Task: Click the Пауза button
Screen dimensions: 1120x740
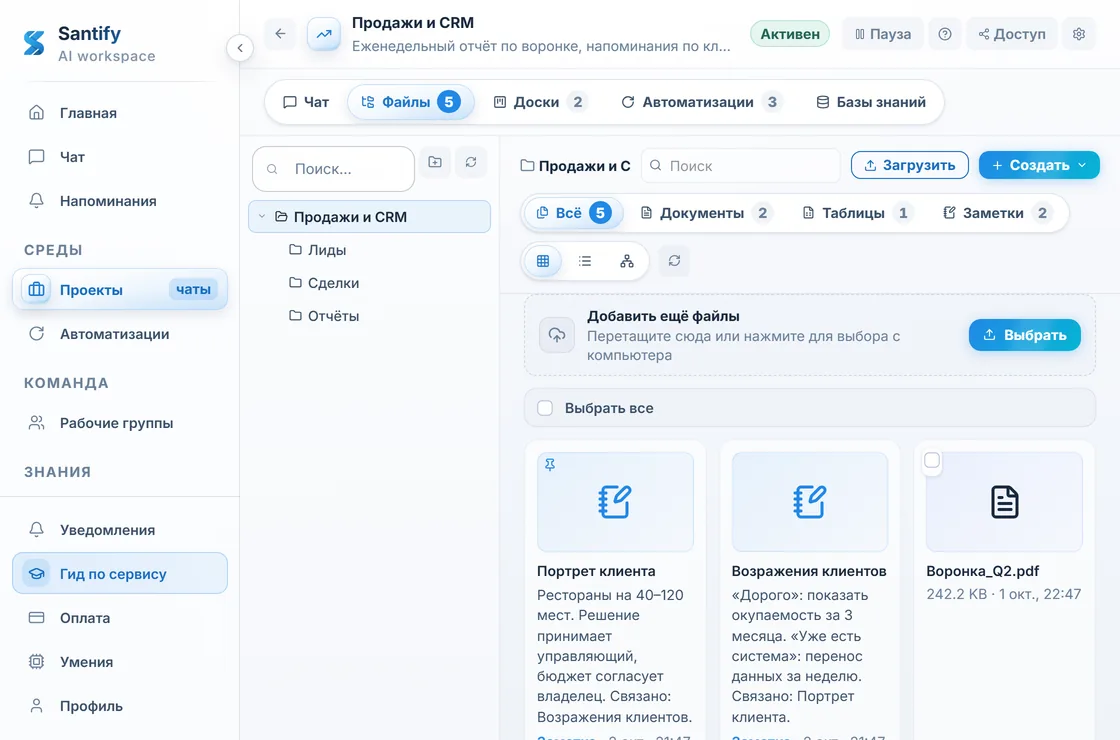Action: tap(883, 34)
